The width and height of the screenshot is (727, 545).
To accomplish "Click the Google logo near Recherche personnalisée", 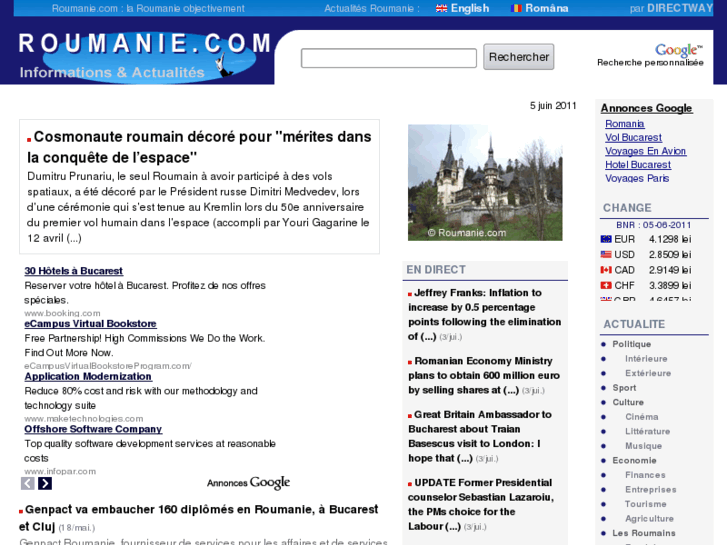I will (x=679, y=50).
